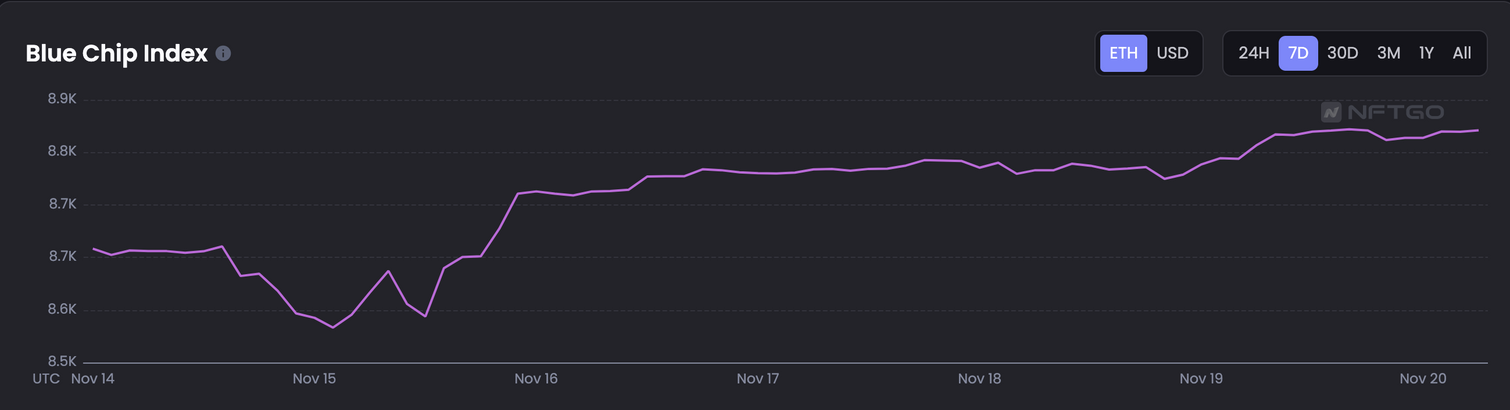Display the All time range
The height and width of the screenshot is (410, 1510).
(1461, 53)
